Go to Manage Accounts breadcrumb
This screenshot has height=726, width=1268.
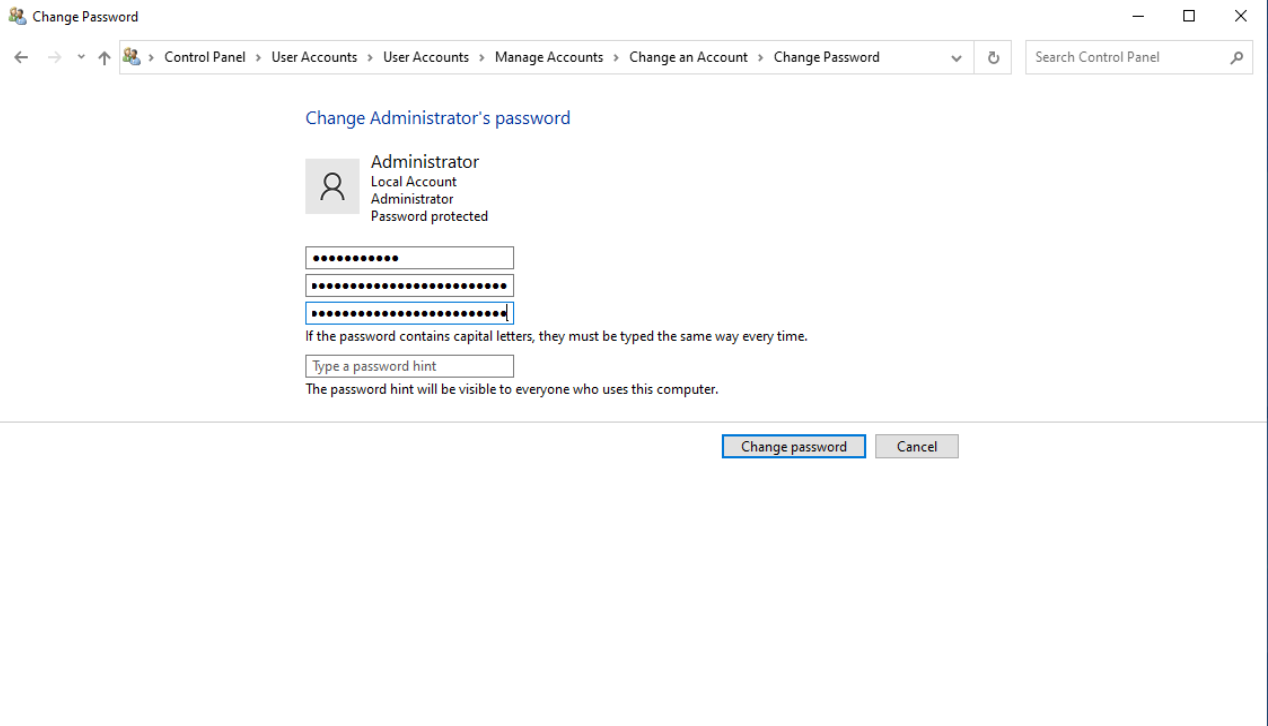pyautogui.click(x=549, y=57)
